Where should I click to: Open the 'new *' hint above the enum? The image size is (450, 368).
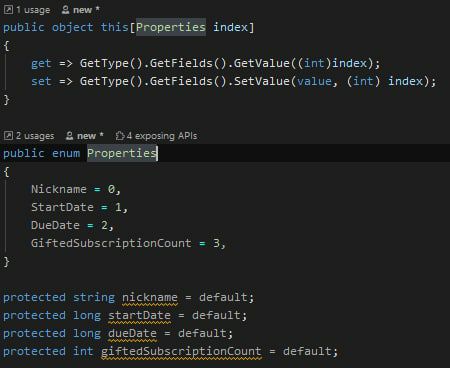click(90, 136)
